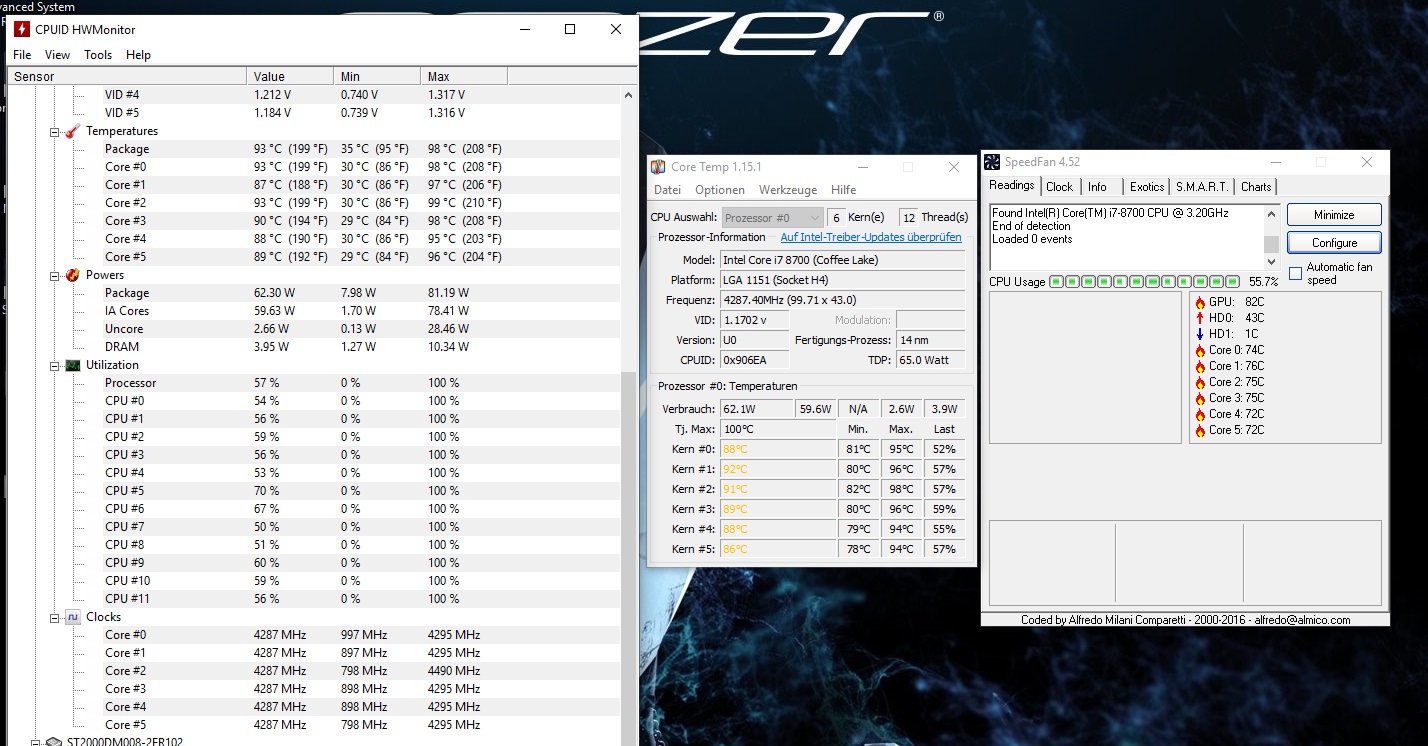Open the Tools menu in HWMonitor
1428x746 pixels.
coord(98,55)
